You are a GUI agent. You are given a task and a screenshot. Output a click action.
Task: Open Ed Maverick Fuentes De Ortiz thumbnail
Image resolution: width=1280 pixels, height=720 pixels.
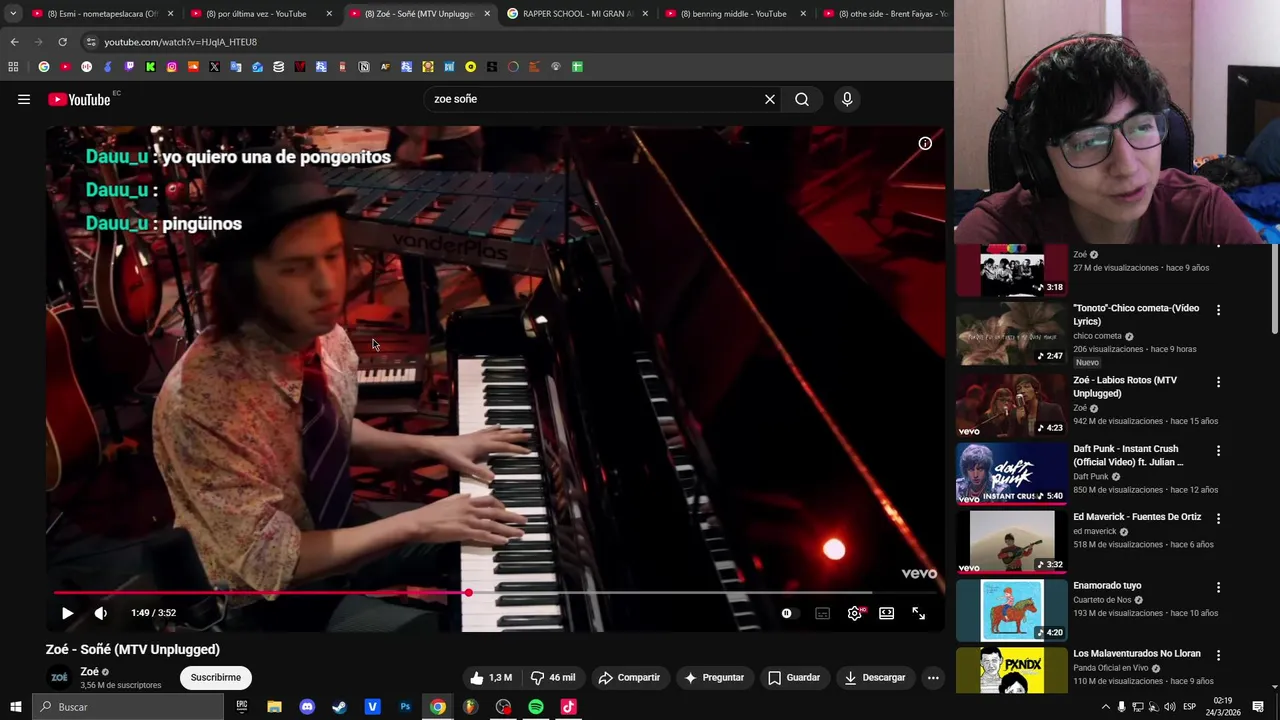[1011, 541]
